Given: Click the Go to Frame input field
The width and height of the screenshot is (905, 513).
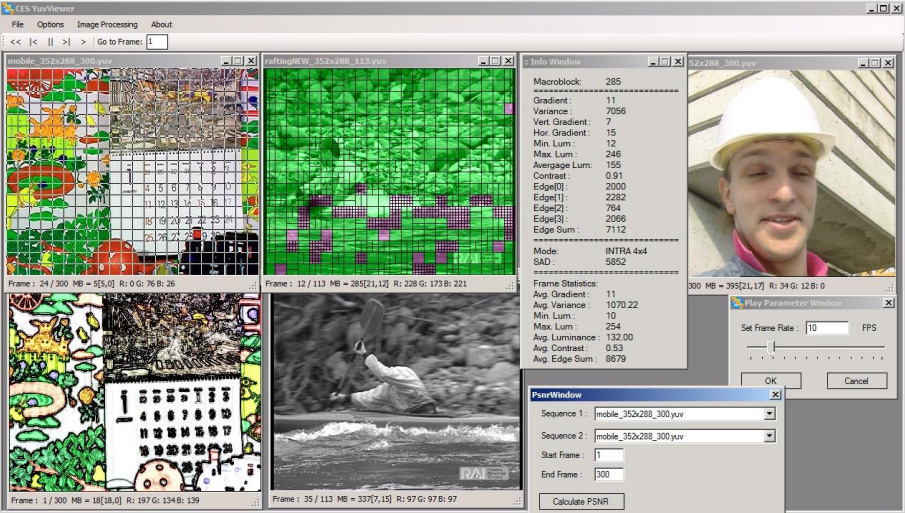Looking at the screenshot, I should coord(156,42).
